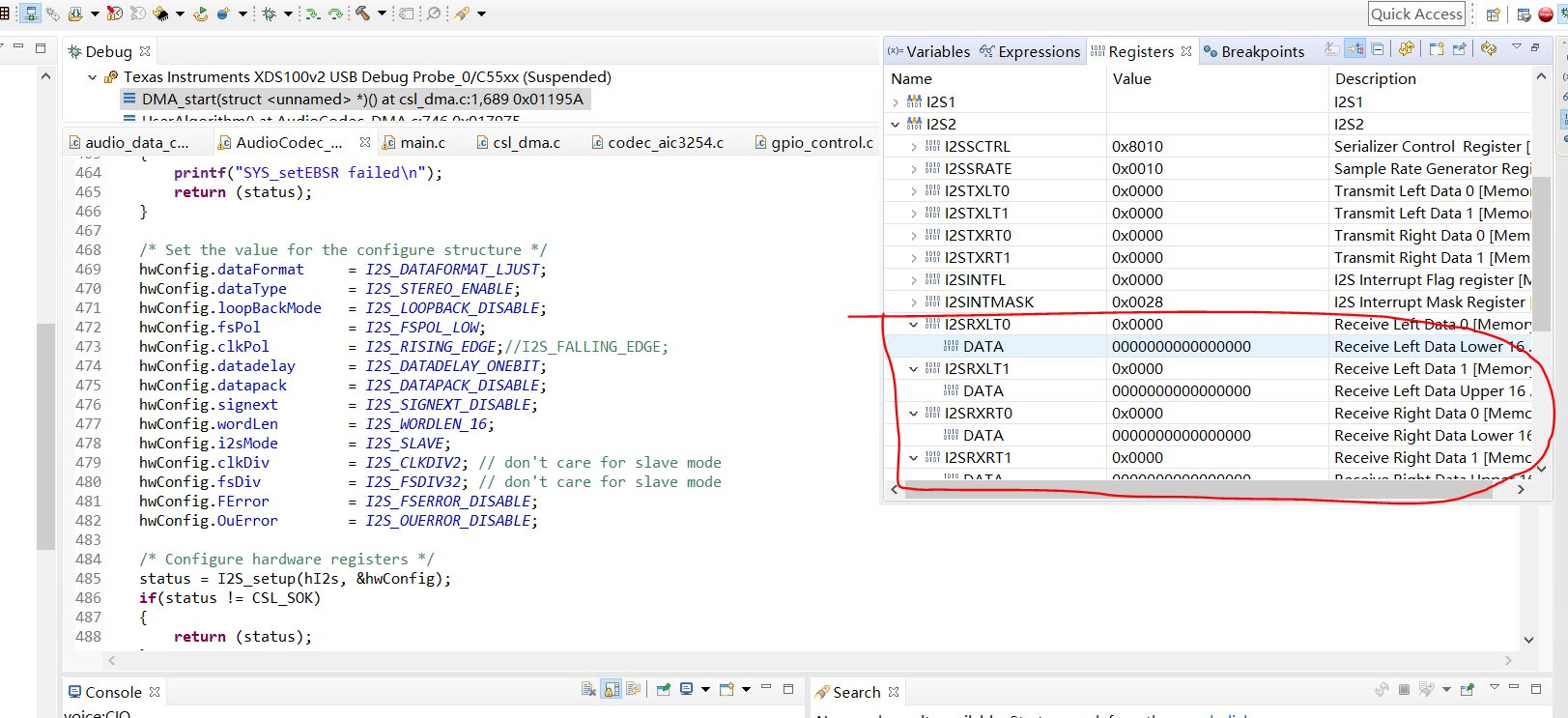The width and height of the screenshot is (1568, 718).
Task: Click Collapse All in Registers view
Action: [x=1378, y=49]
